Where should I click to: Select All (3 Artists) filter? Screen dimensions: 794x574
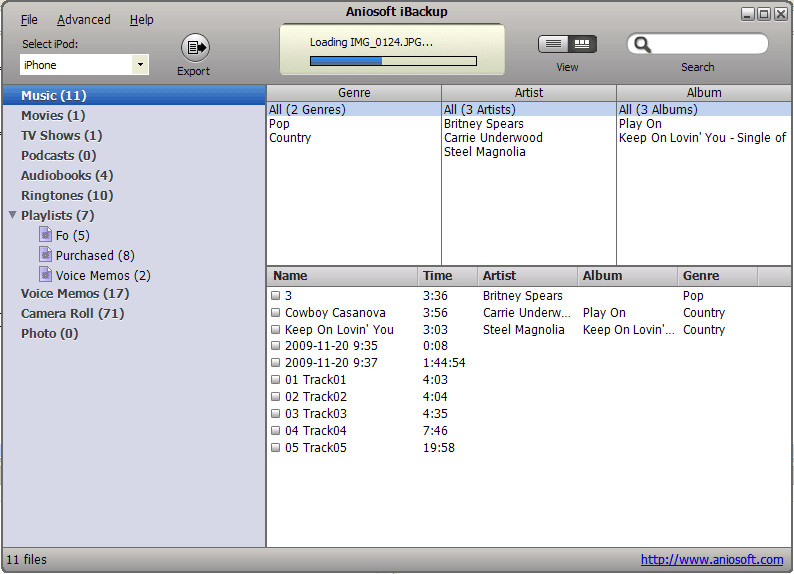click(x=529, y=109)
